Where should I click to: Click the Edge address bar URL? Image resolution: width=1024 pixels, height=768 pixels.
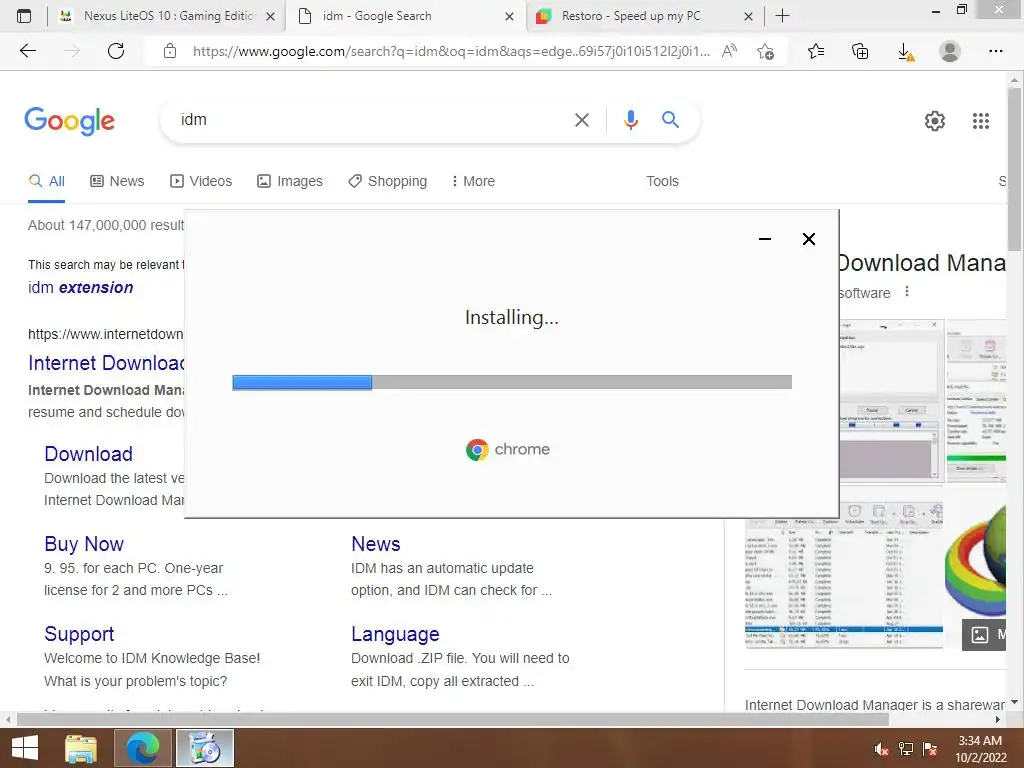[x=451, y=52]
